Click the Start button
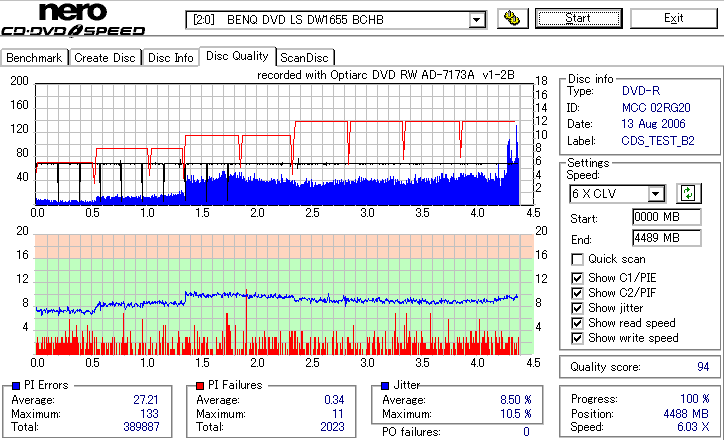The height and width of the screenshot is (441, 724). tap(578, 18)
